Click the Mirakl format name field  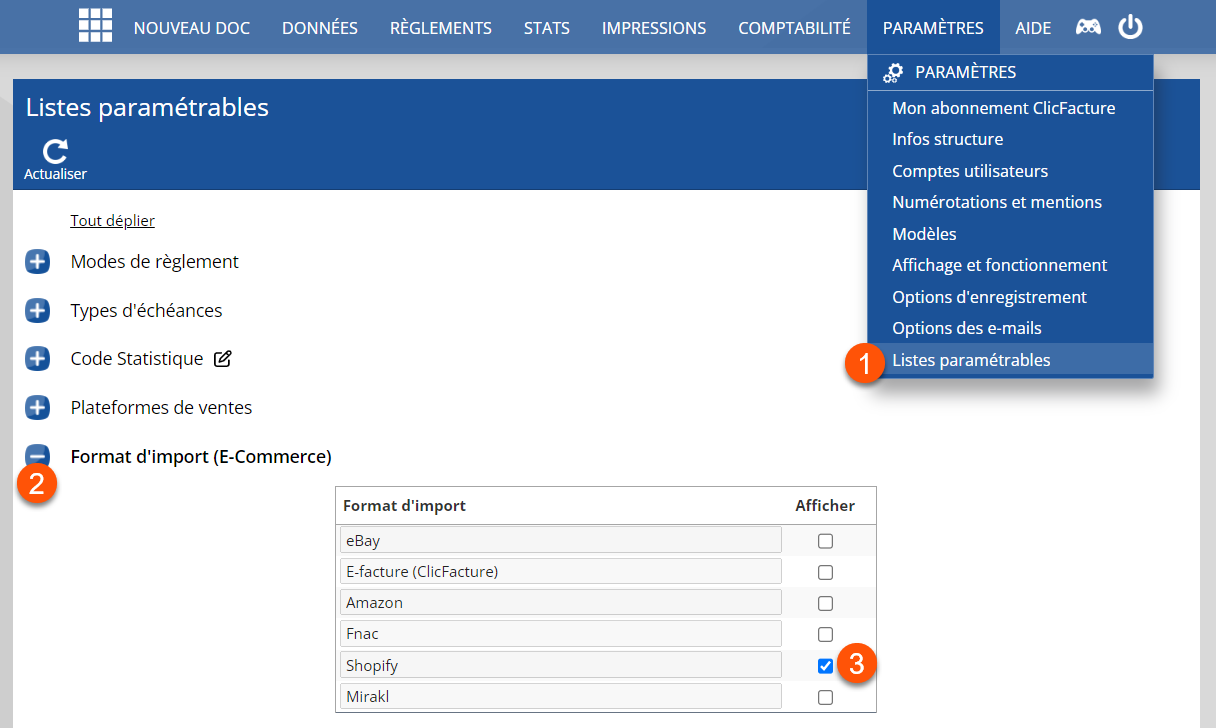(560, 697)
